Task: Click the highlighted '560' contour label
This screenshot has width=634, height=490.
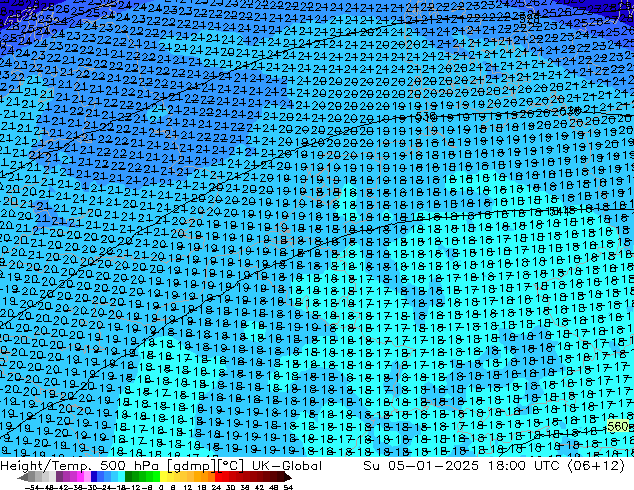Action: (x=620, y=426)
